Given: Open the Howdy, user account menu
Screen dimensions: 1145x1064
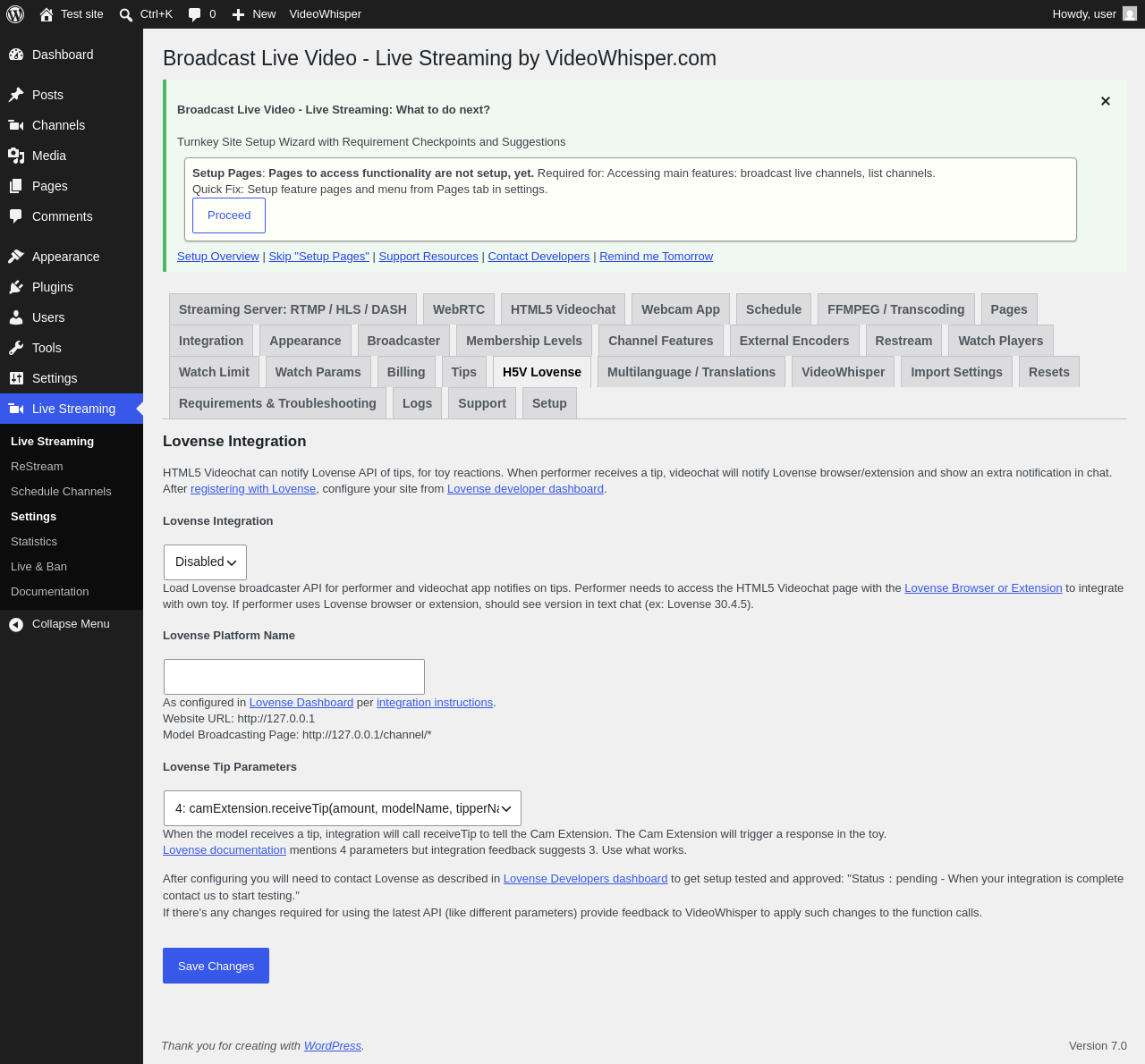Looking at the screenshot, I should tap(1094, 14).
